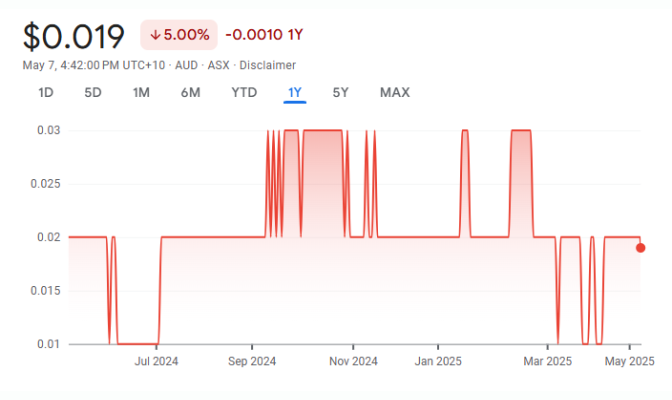Click the $0.019 price value
672x400 pixels.
[74, 37]
